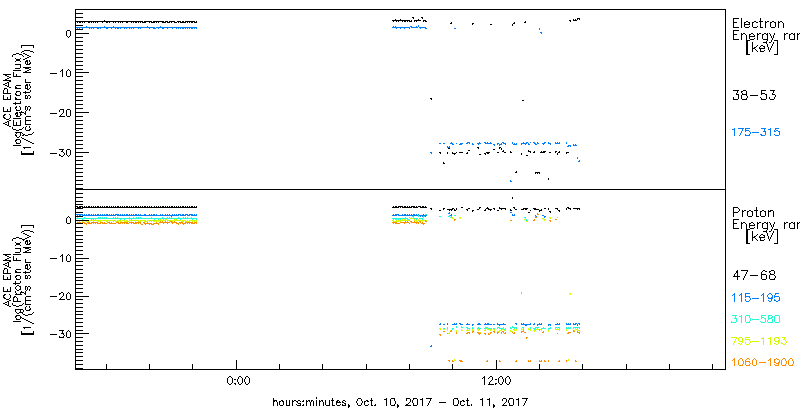Click the 0:00 time axis label
This screenshot has height=410, width=800.
pyautogui.click(x=237, y=380)
